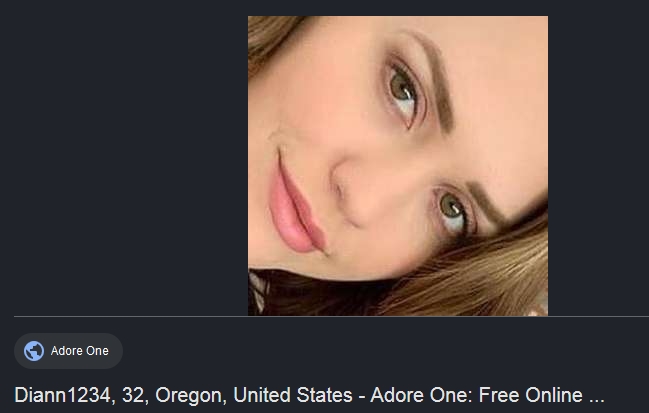The image size is (649, 413).
Task: Click the dark area right of the photo
Action: (x=599, y=166)
